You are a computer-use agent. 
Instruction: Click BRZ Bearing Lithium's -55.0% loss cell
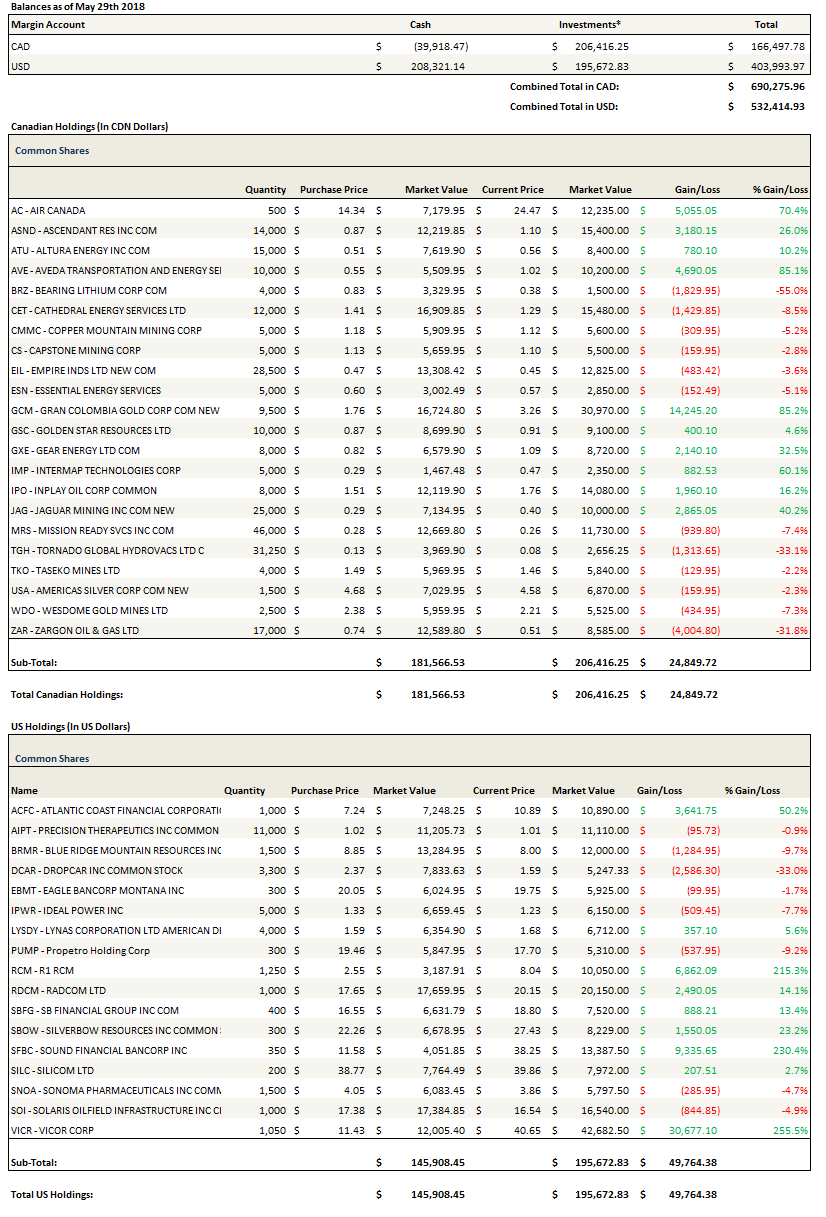click(x=790, y=291)
